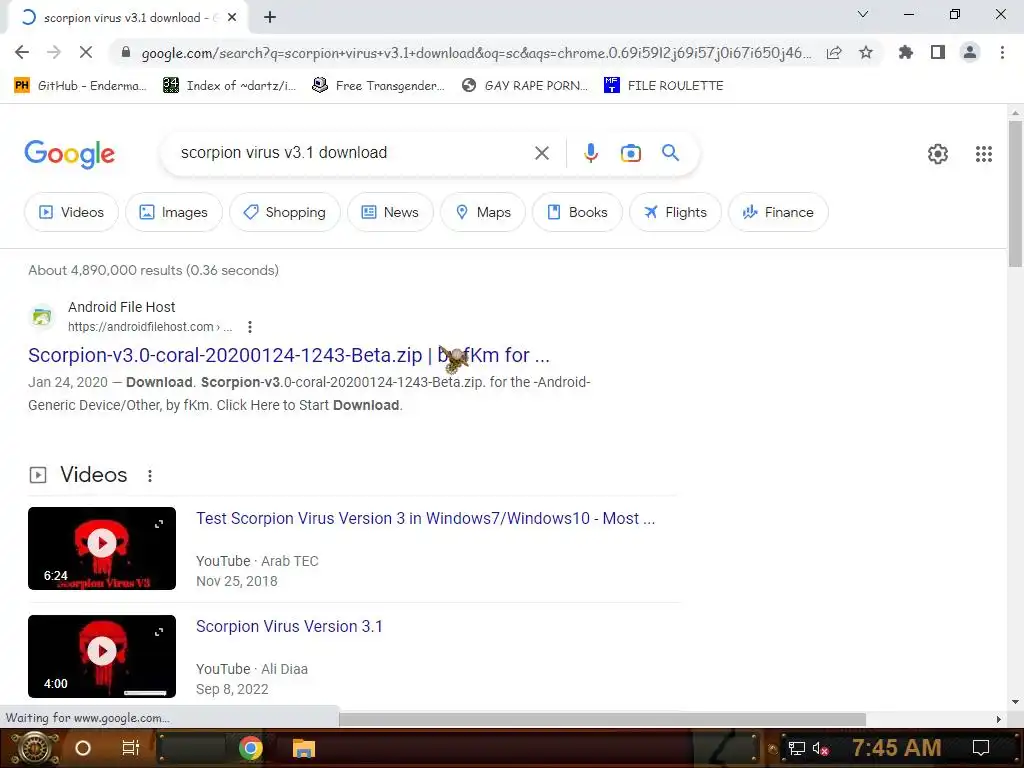Screen dimensions: 1024x768
Task: Open Task View on the taskbar
Action: (131, 748)
